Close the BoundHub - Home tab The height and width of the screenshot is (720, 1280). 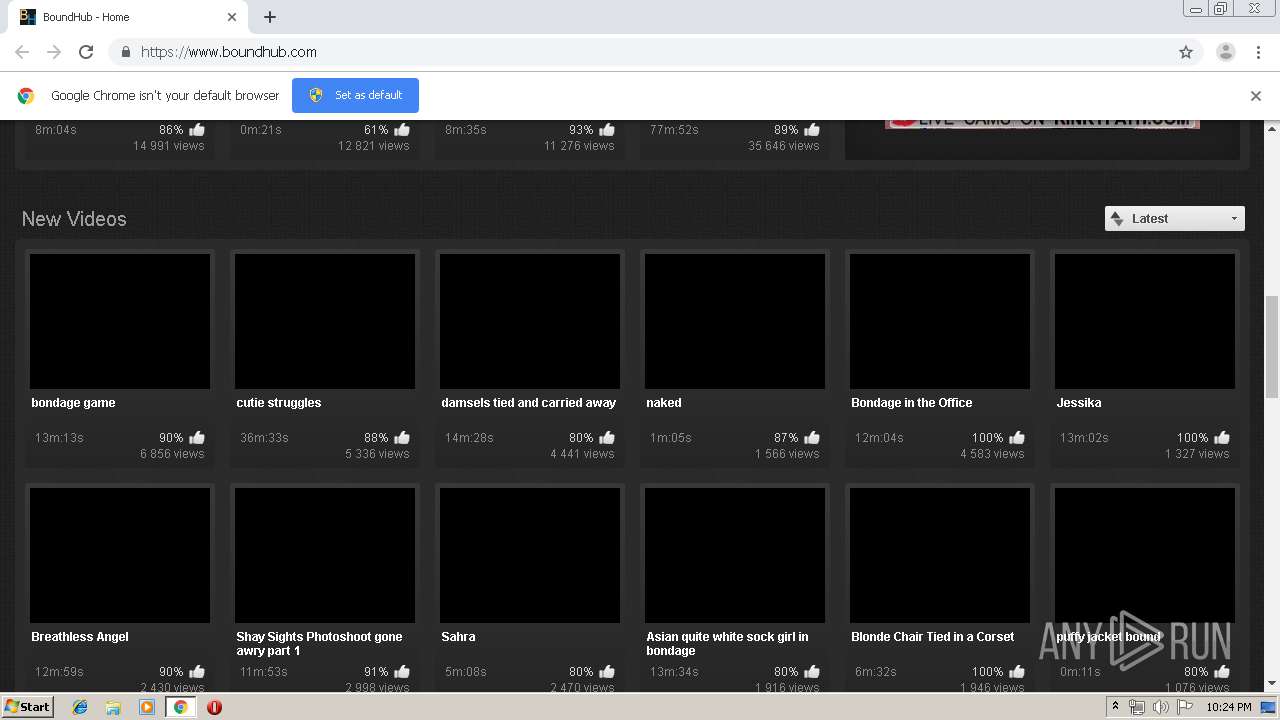click(232, 17)
